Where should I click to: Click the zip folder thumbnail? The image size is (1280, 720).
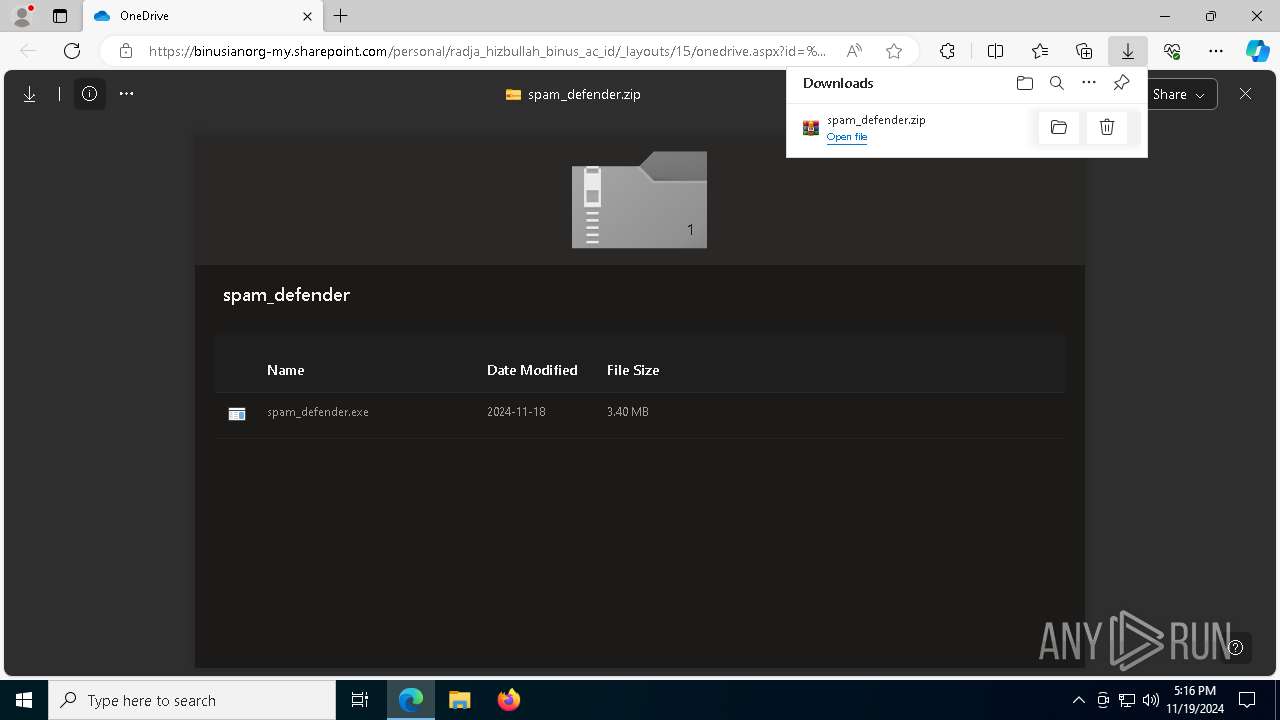click(x=639, y=200)
